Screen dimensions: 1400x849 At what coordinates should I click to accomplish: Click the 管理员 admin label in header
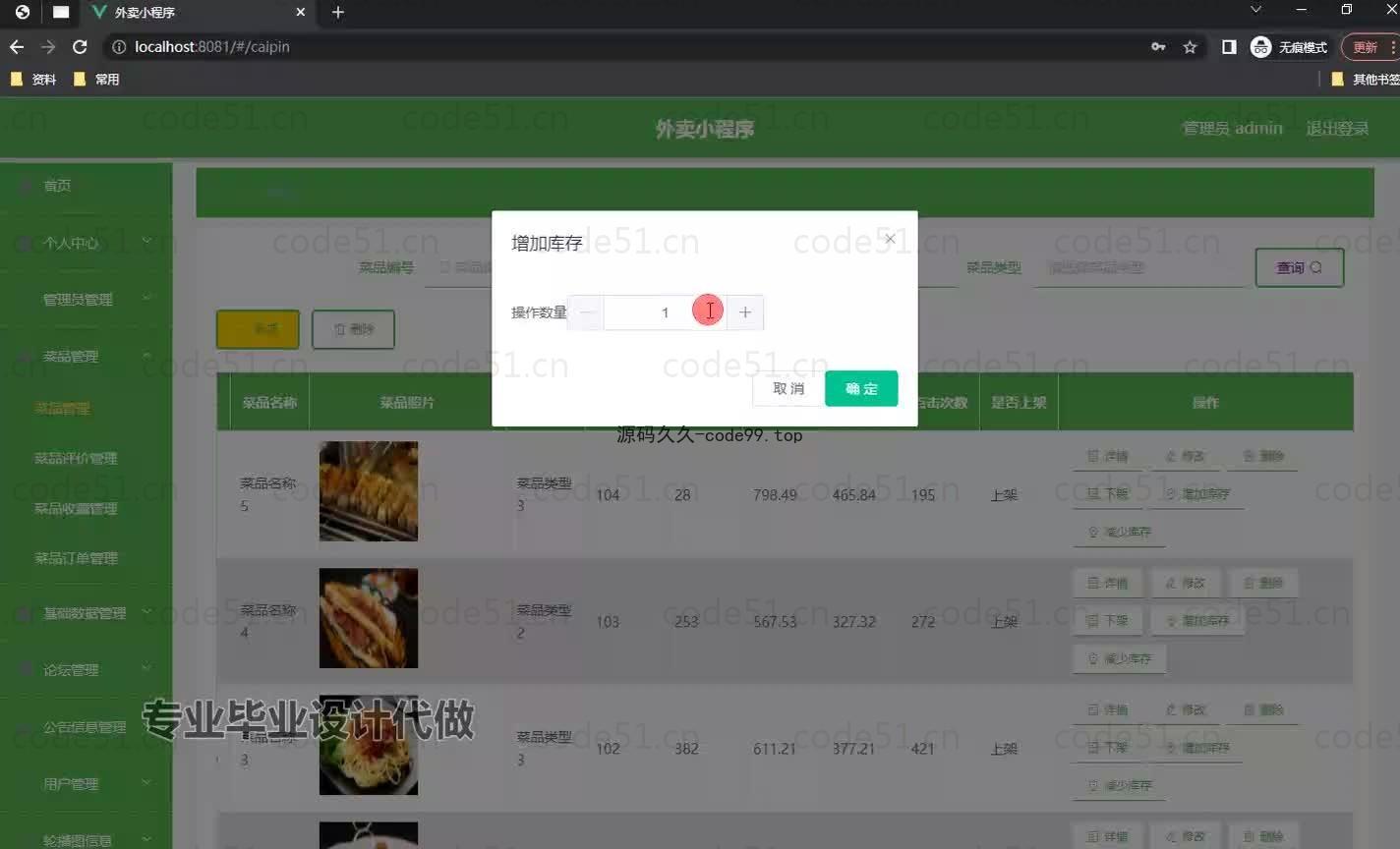(1232, 128)
